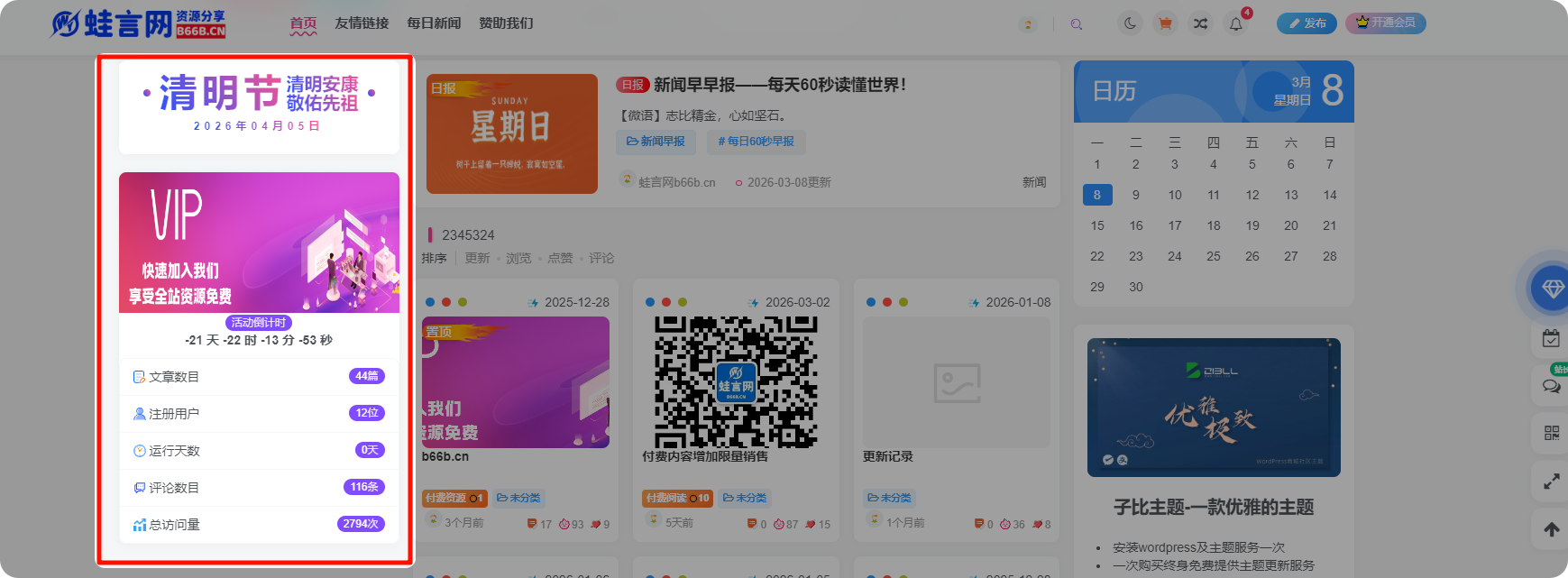Viewport: 1568px width, 578px height.
Task: Select day 30 in the calendar
Action: pyautogui.click(x=1136, y=287)
